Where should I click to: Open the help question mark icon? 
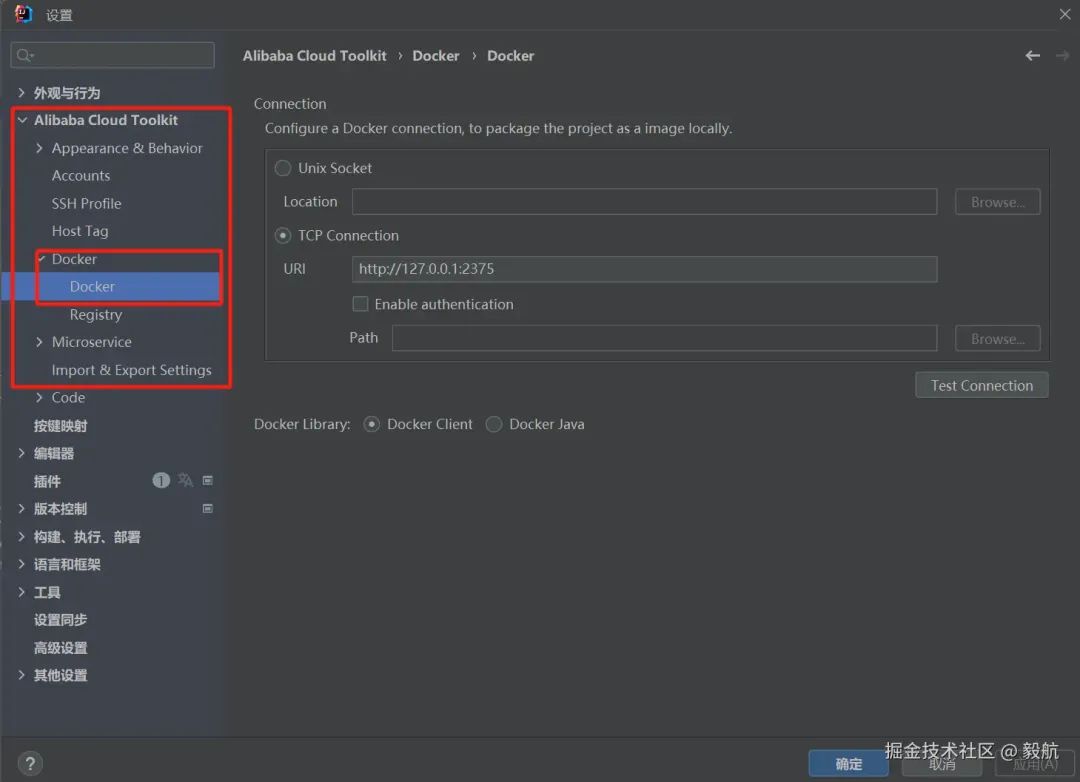30,763
